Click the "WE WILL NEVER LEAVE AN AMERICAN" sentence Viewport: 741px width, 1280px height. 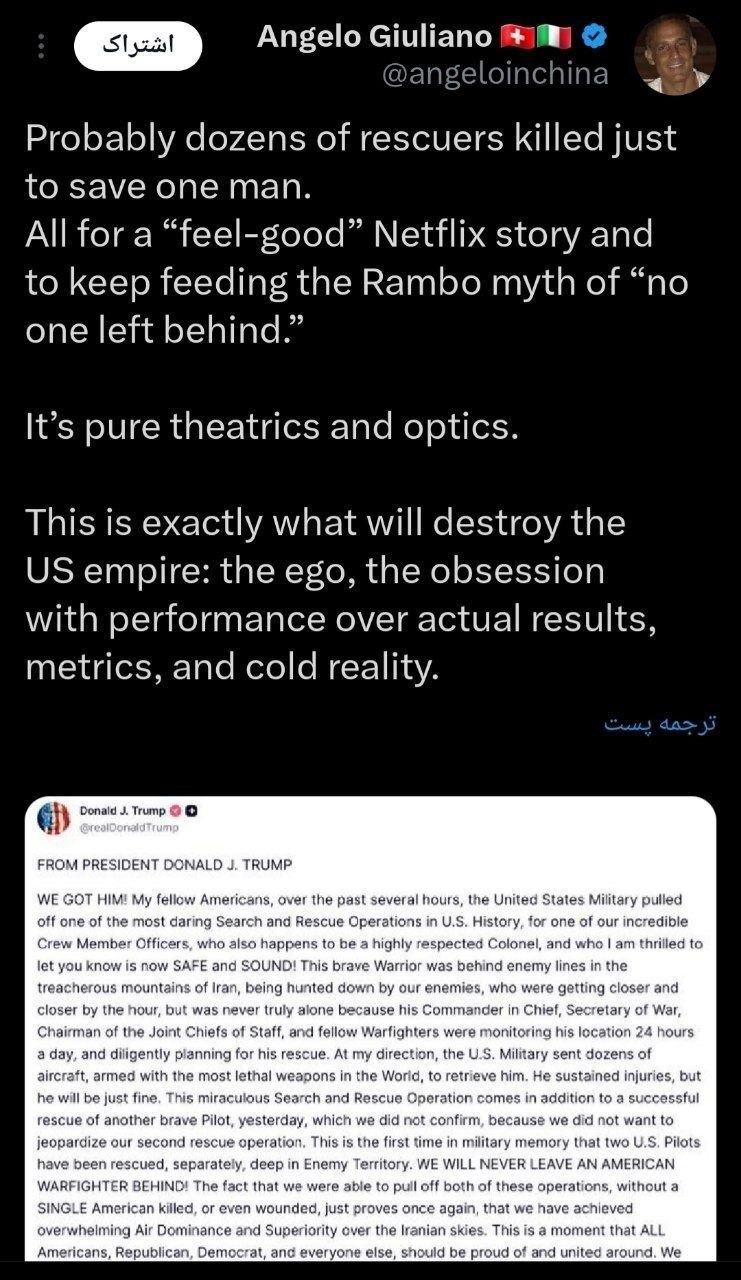tap(561, 1164)
